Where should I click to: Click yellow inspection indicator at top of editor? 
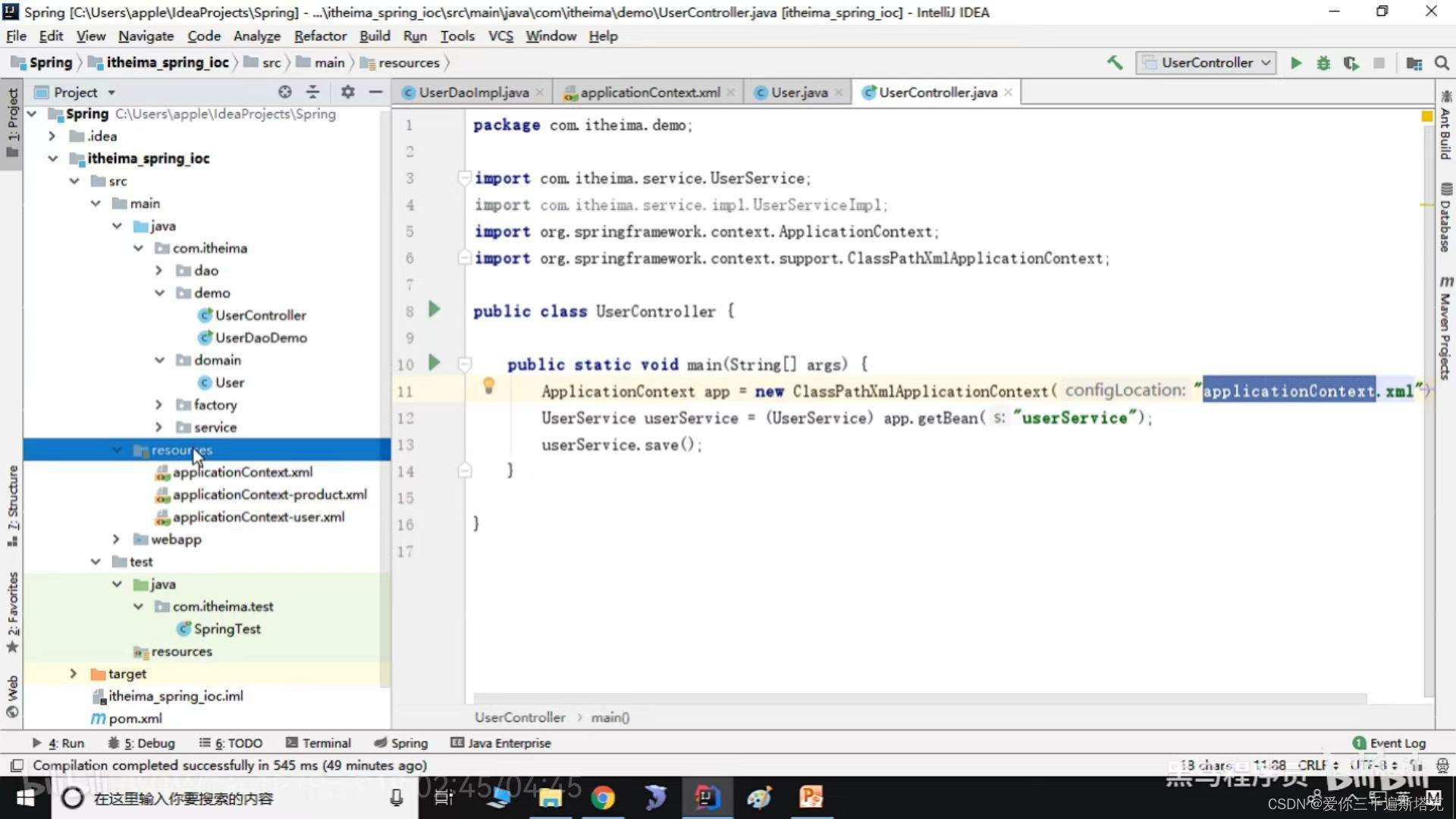(1426, 117)
